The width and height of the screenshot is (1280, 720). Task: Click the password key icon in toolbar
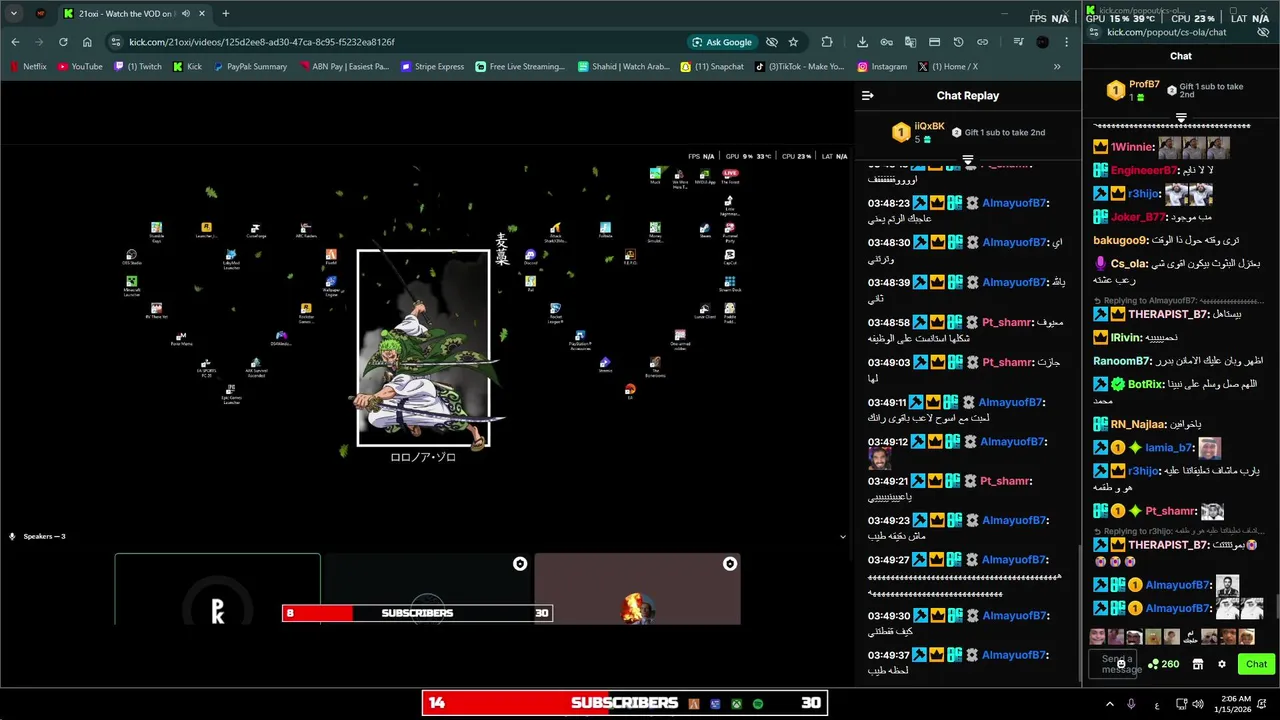click(886, 42)
